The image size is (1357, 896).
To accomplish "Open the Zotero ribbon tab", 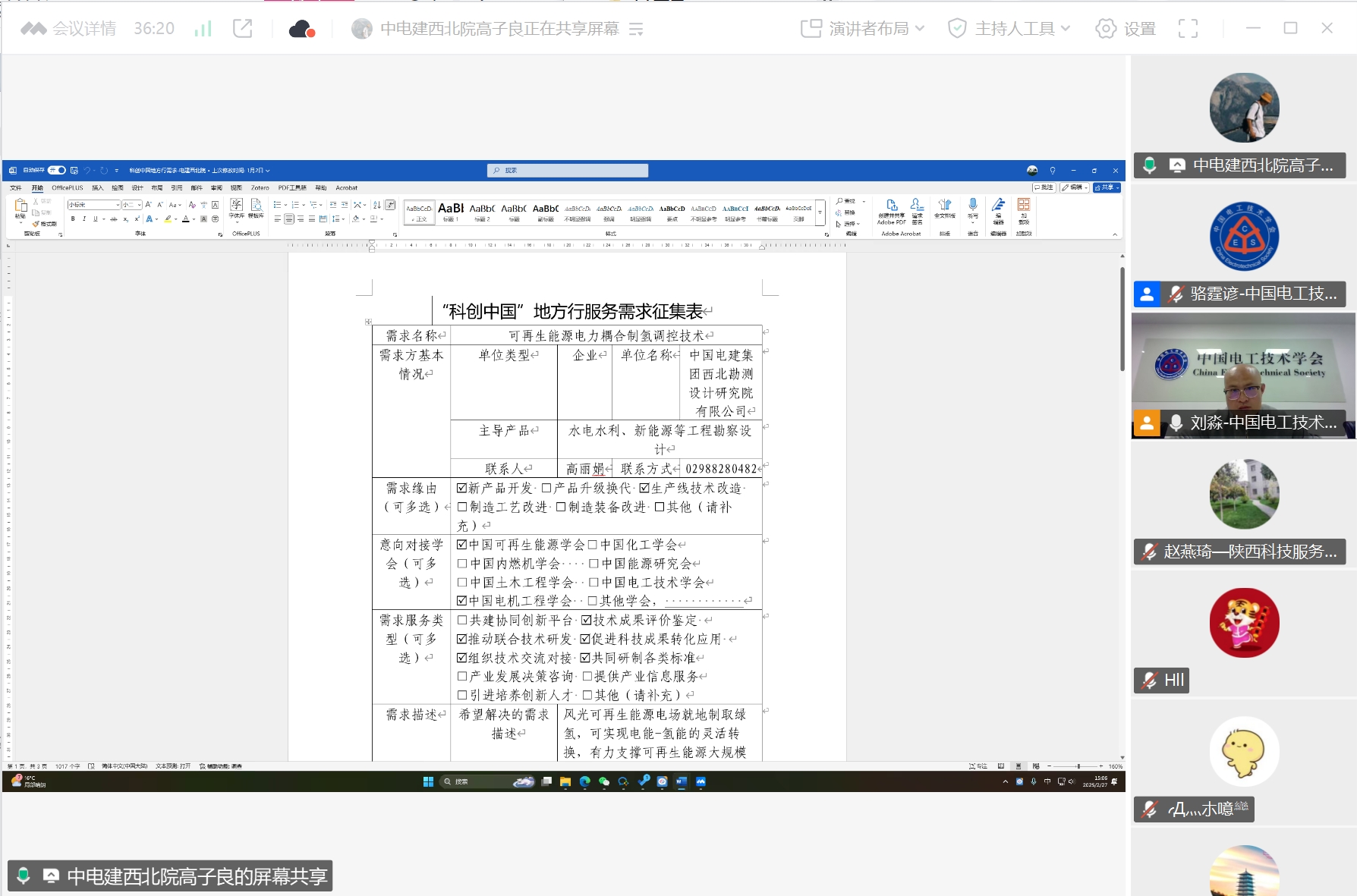I will (x=260, y=188).
